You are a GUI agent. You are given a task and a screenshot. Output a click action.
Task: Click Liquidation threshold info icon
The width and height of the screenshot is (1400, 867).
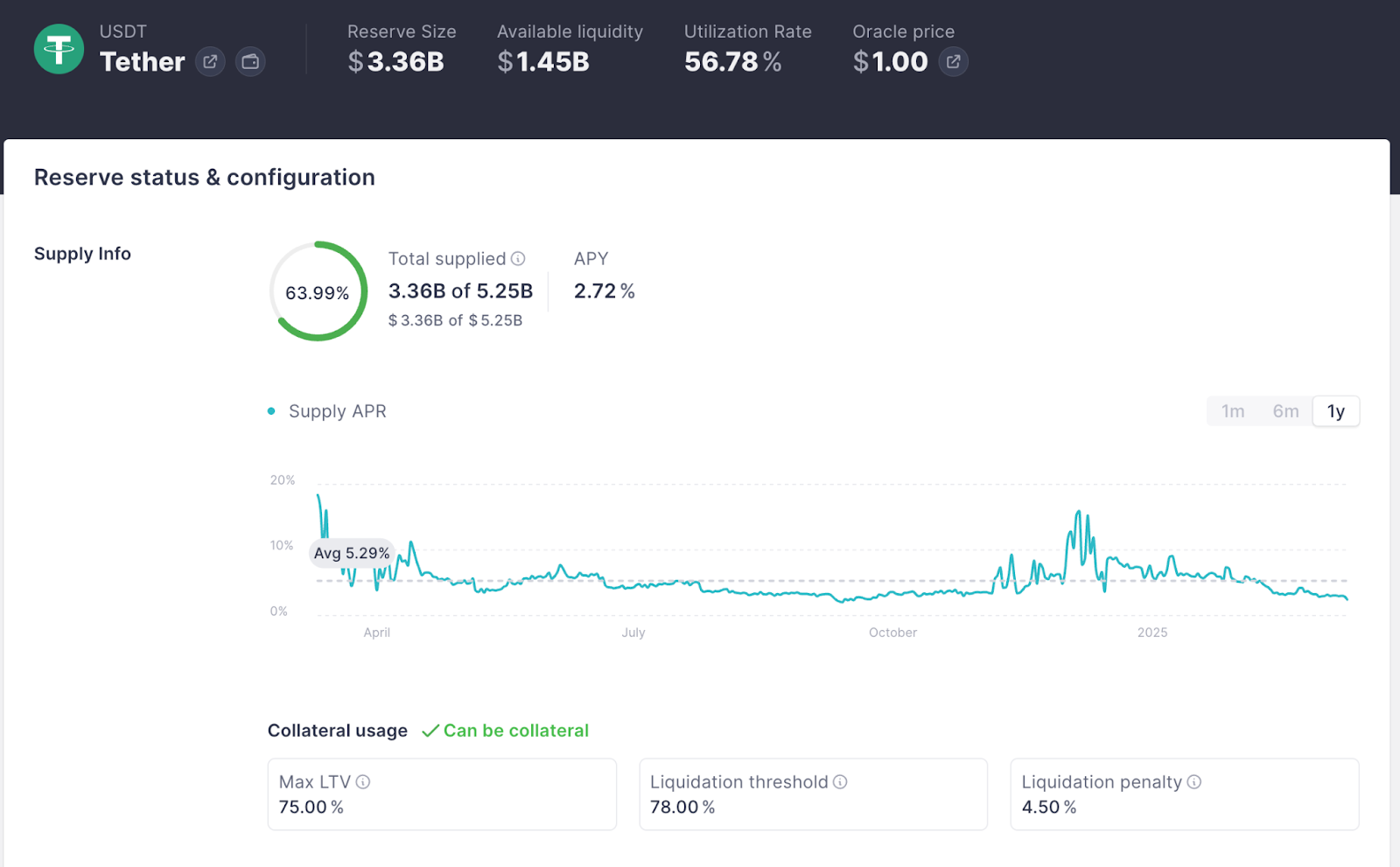[x=840, y=782]
